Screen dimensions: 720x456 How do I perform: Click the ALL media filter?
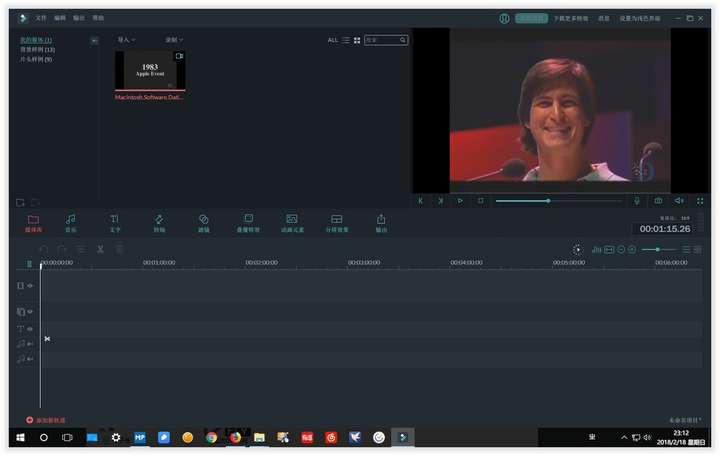[332, 40]
